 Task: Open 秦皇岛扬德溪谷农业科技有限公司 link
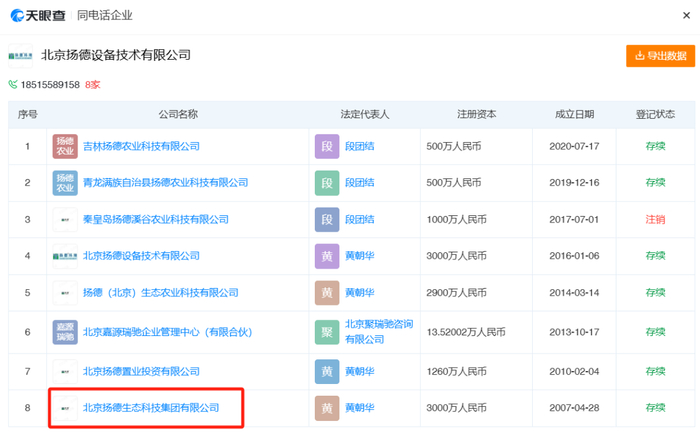pyautogui.click(x=156, y=220)
